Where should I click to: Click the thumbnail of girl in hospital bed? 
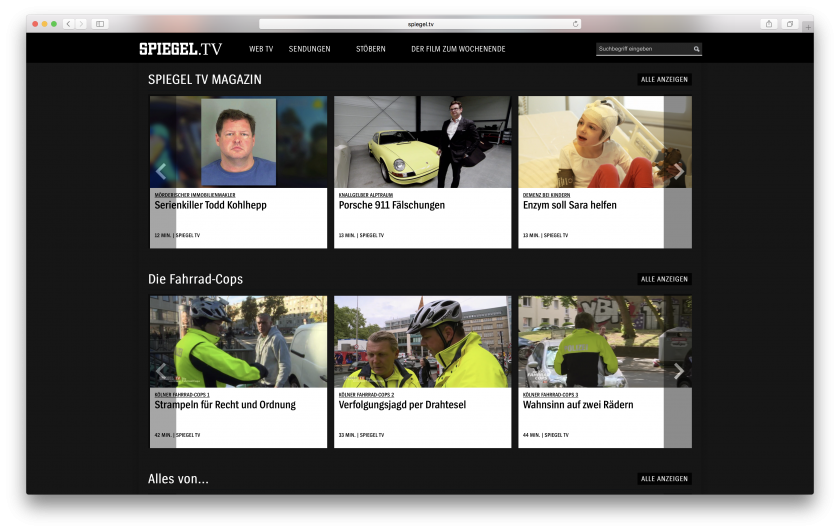(x=605, y=142)
